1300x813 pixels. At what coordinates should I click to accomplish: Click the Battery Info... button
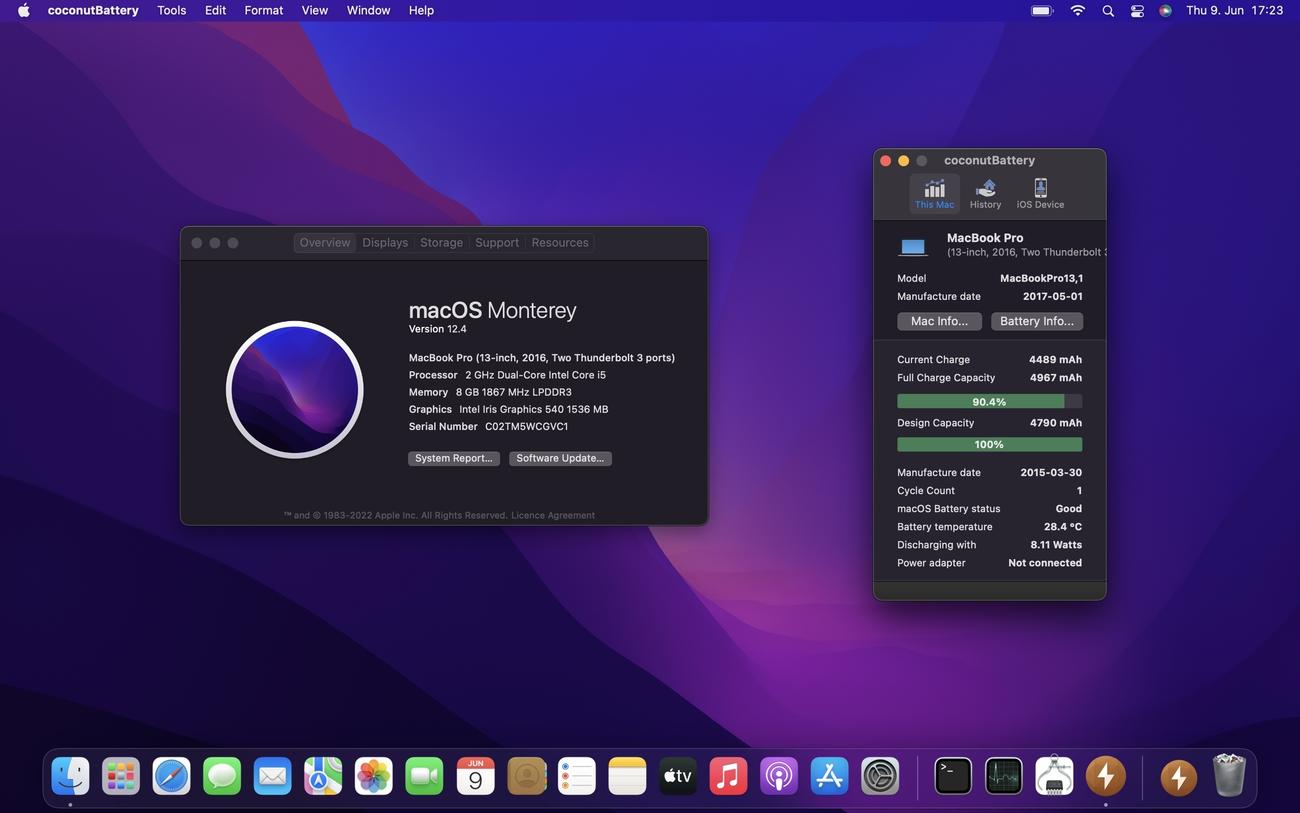[x=1036, y=321]
